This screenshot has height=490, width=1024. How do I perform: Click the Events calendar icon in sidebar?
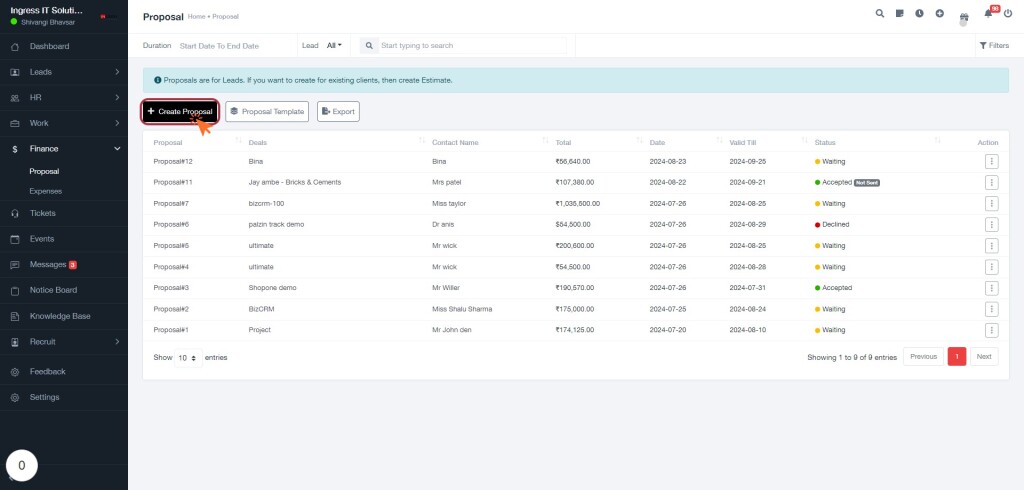(x=15, y=239)
